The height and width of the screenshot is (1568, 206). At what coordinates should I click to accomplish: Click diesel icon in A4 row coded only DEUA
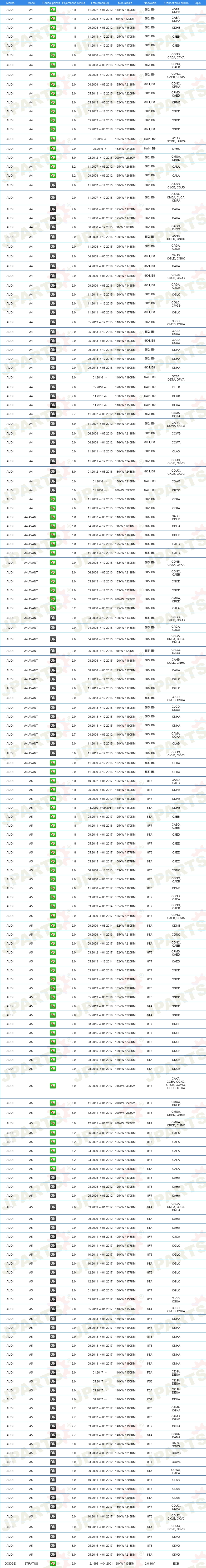click(53, 405)
